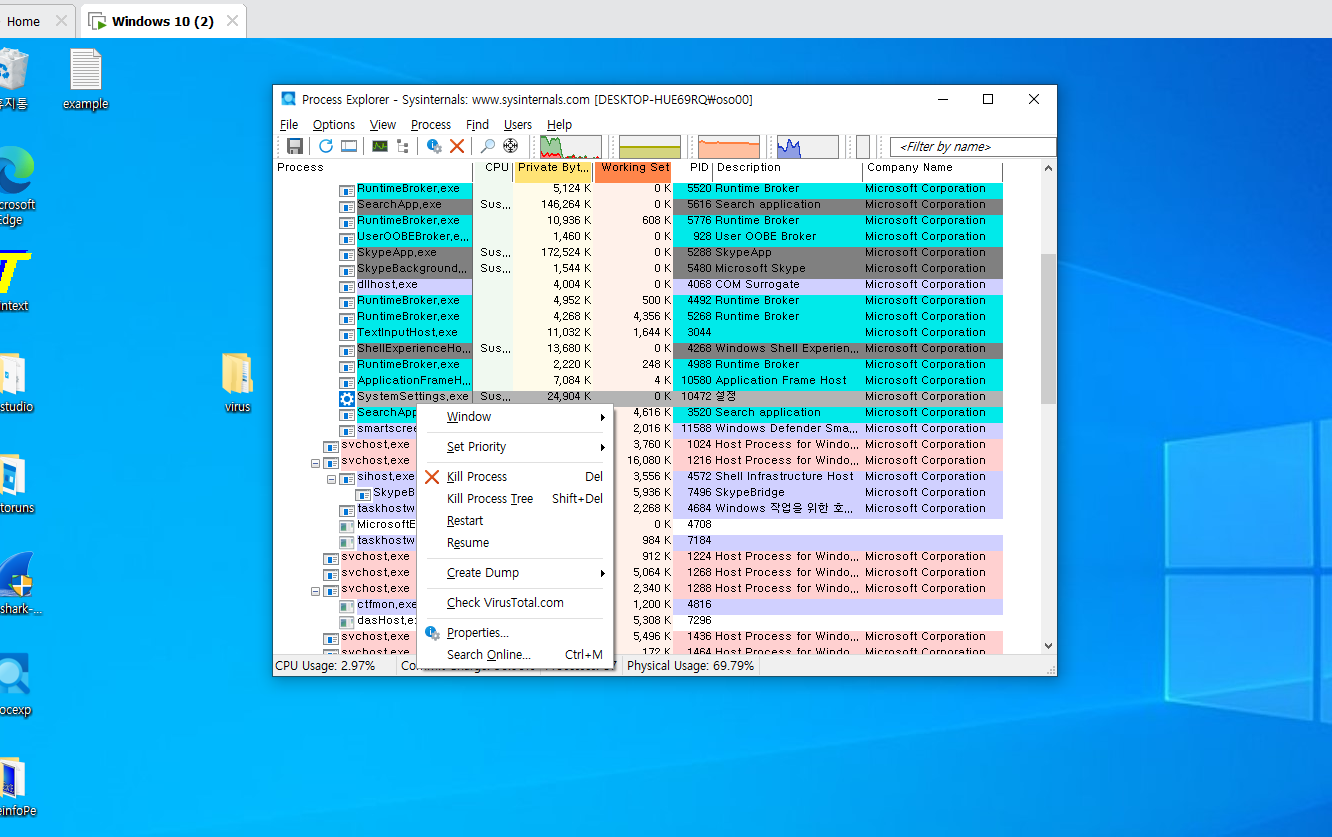1332x837 pixels.
Task: Click the Refresh Now toolbar icon
Action: point(325,146)
